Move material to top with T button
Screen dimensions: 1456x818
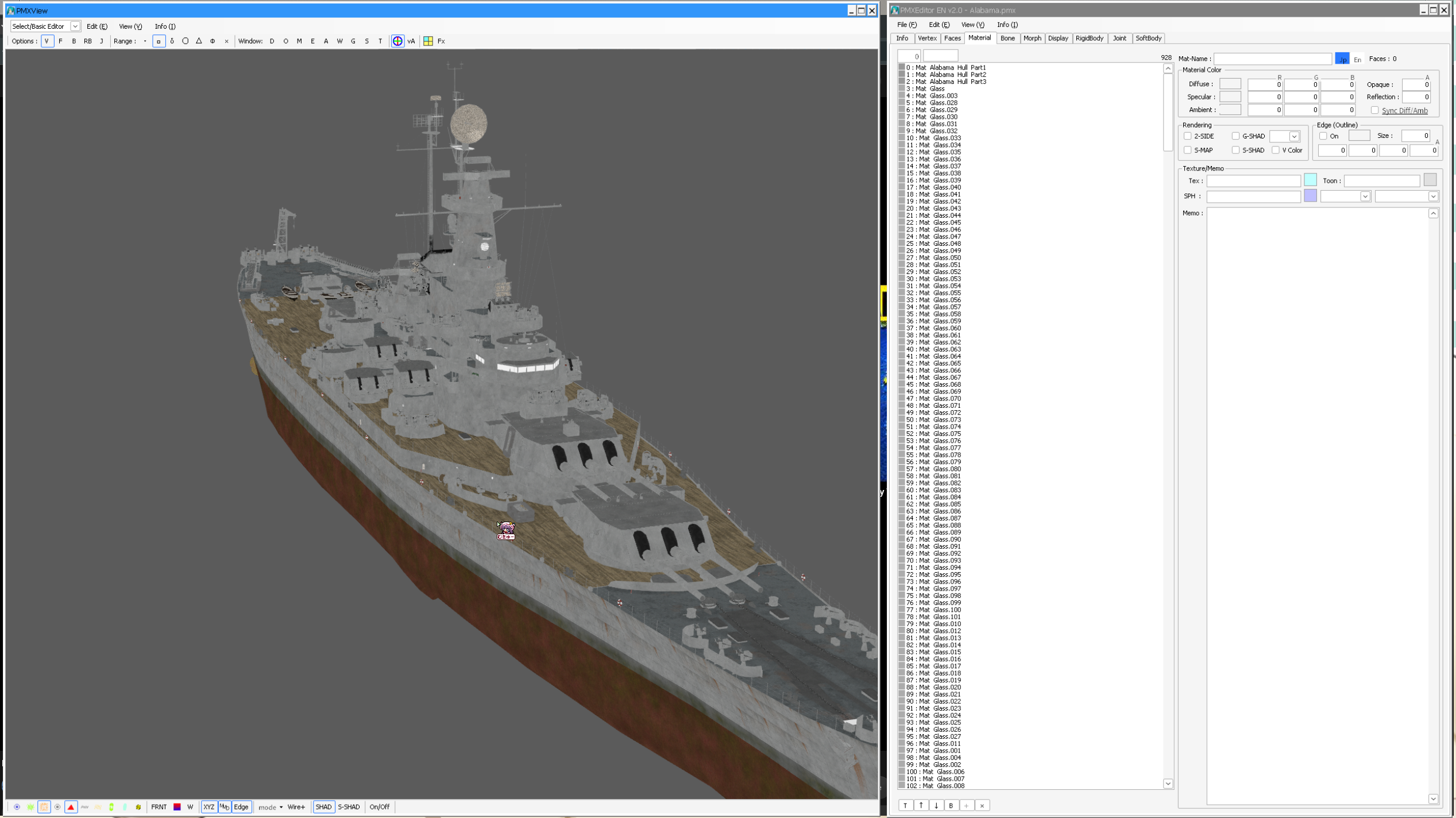pyautogui.click(x=905, y=805)
